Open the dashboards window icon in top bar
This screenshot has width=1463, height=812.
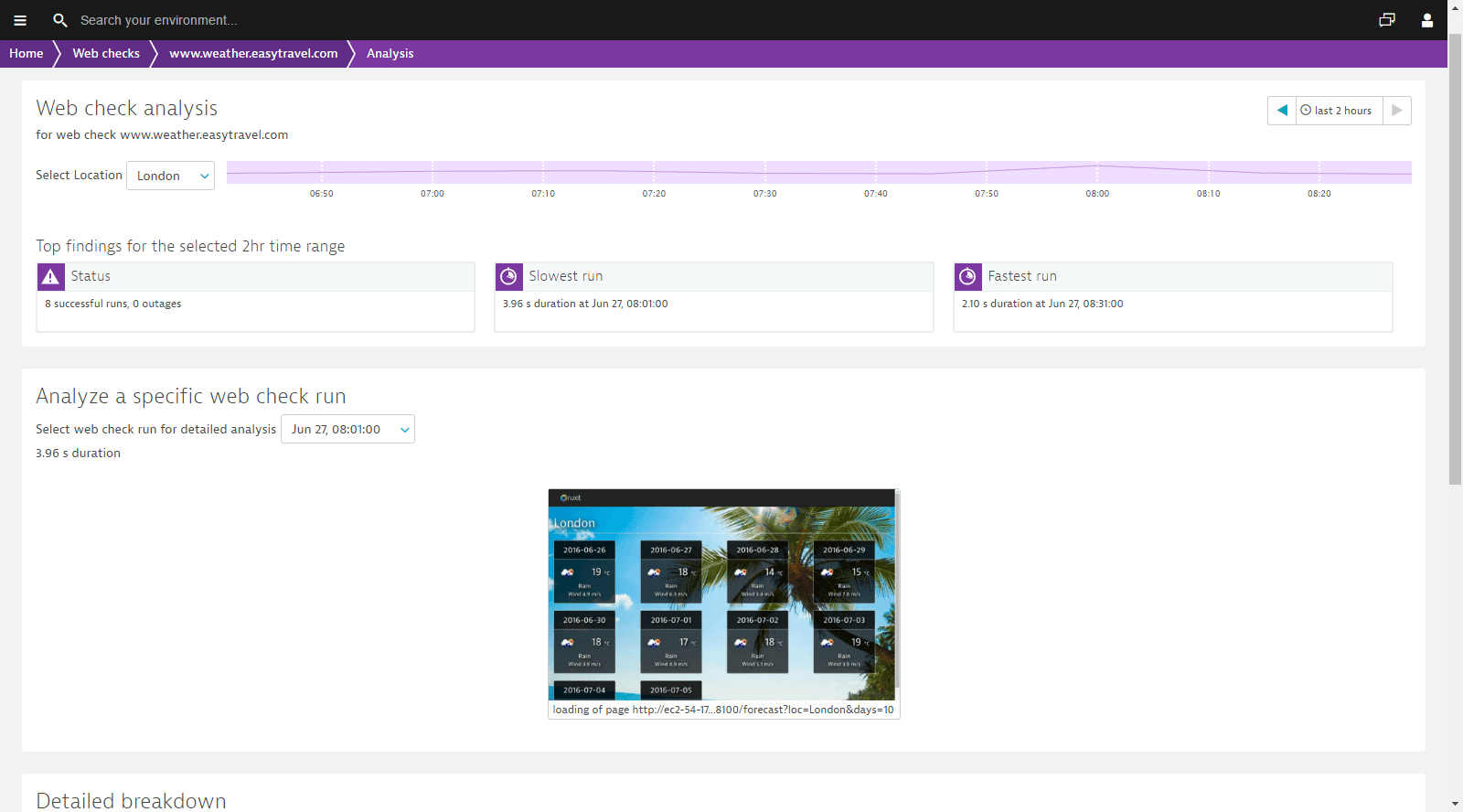coord(1387,20)
